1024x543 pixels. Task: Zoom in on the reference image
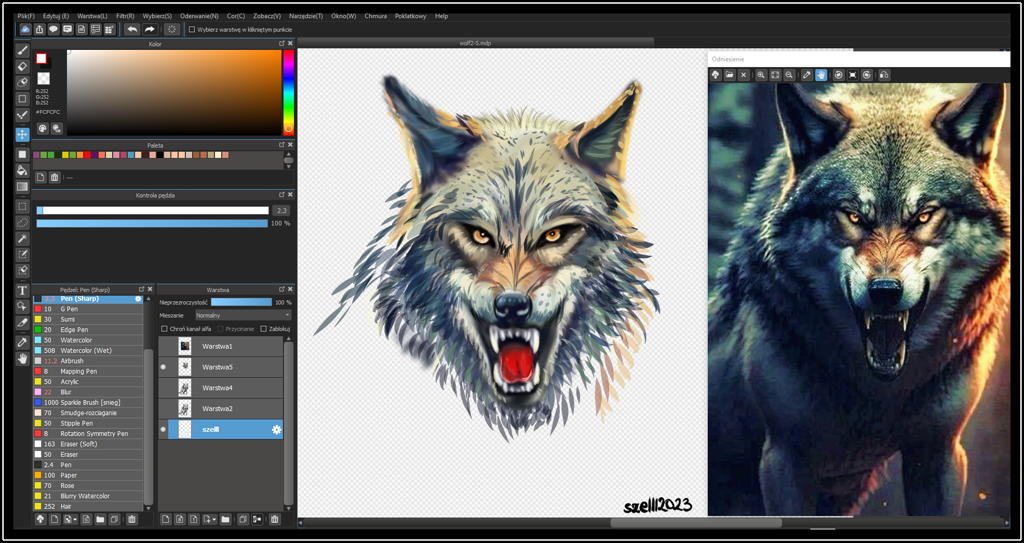pos(761,75)
